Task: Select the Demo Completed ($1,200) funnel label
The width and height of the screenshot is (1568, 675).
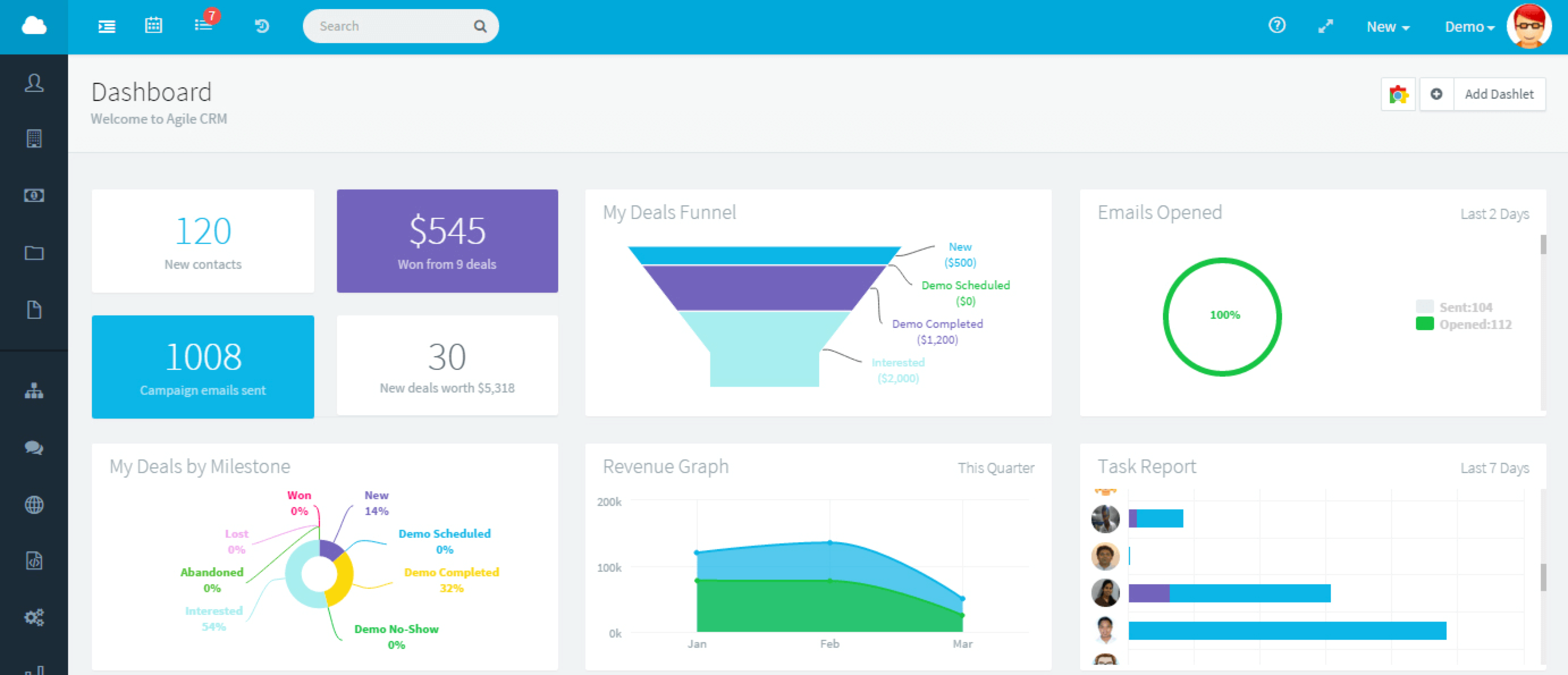Action: point(937,332)
